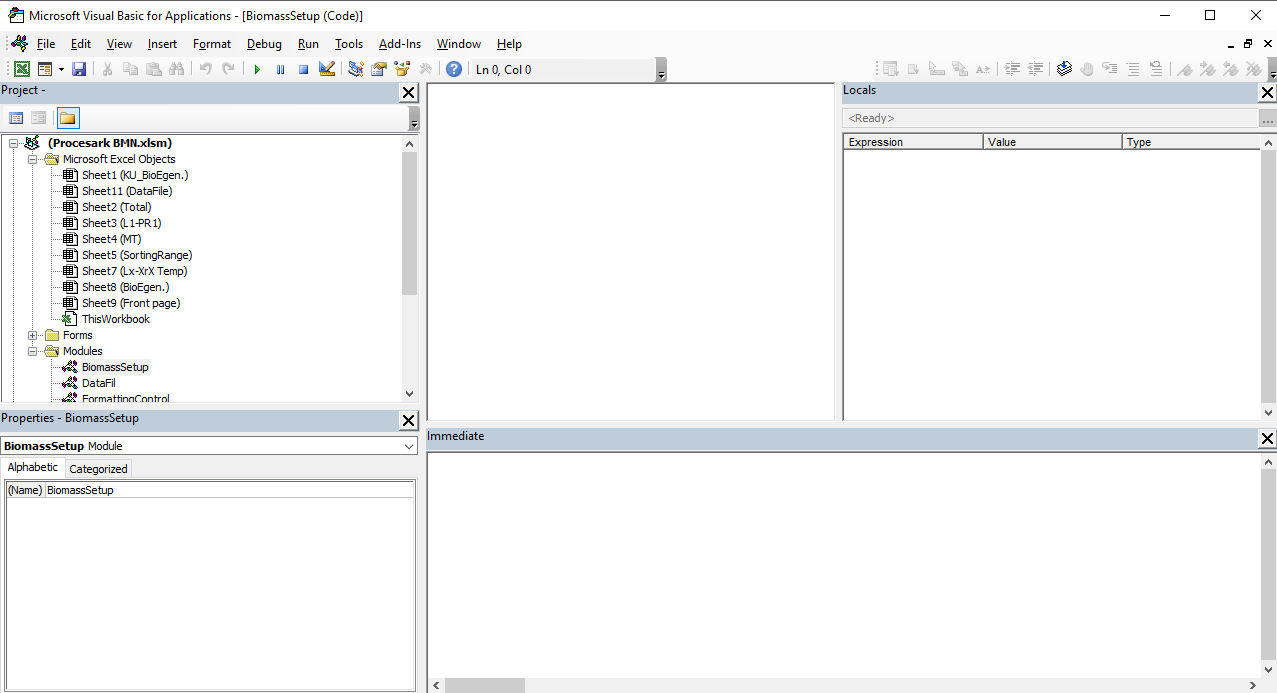Screen dimensions: 1277x693
Task: Open the Properties Window toolbar icon
Action: (x=379, y=69)
